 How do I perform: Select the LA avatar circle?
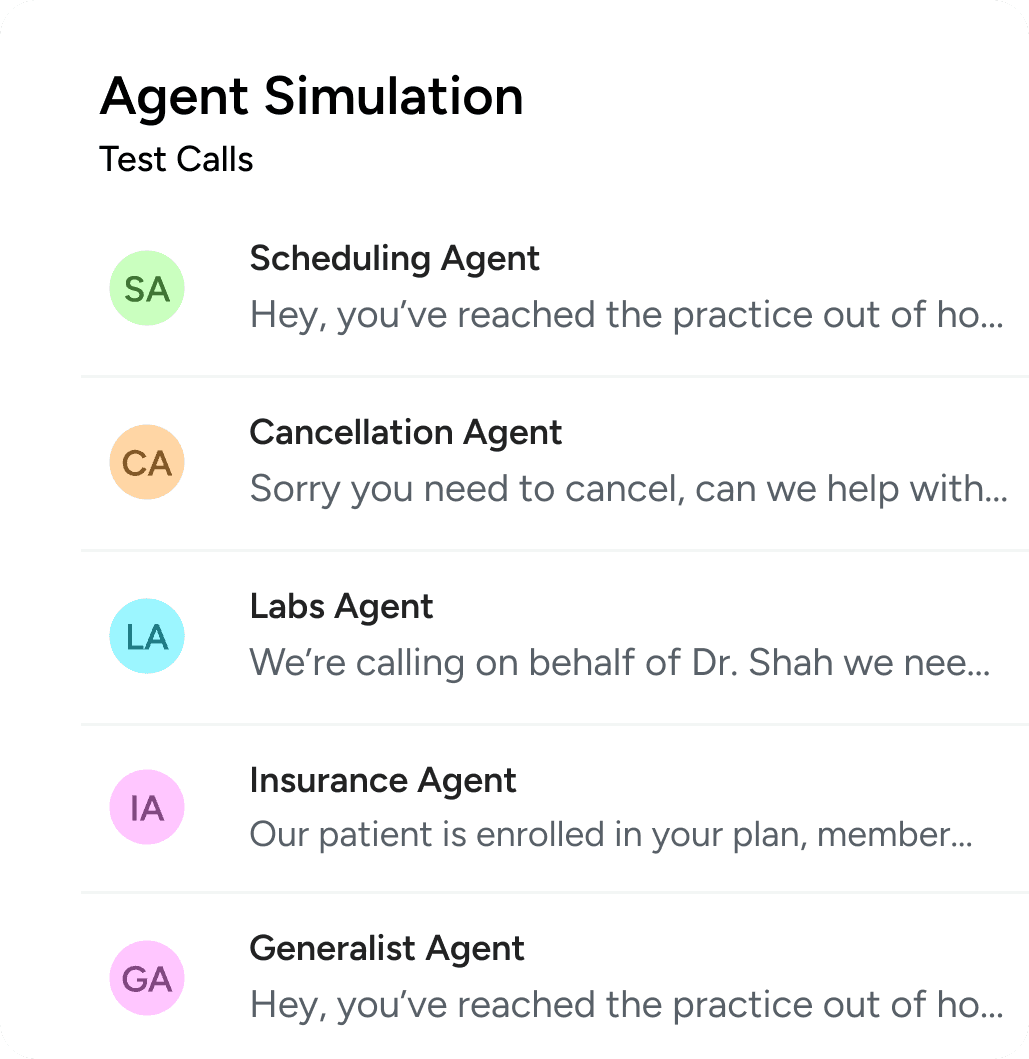click(146, 636)
